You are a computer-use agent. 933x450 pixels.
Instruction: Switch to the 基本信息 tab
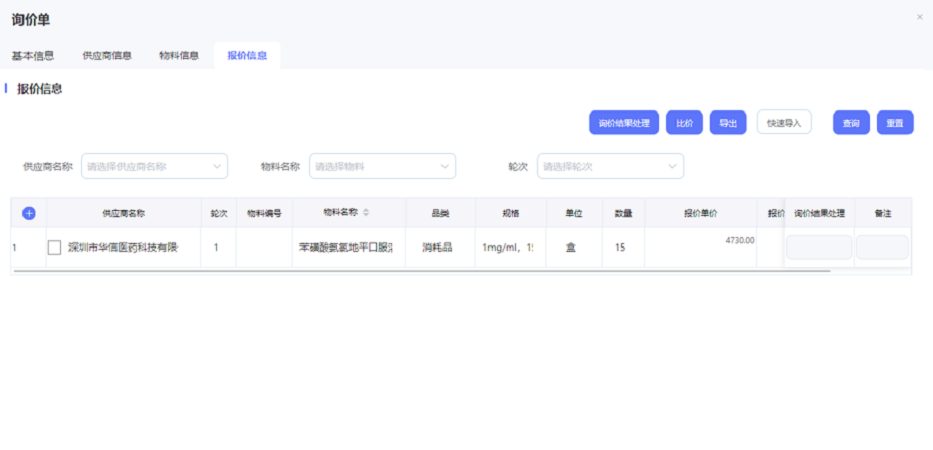tap(33, 56)
